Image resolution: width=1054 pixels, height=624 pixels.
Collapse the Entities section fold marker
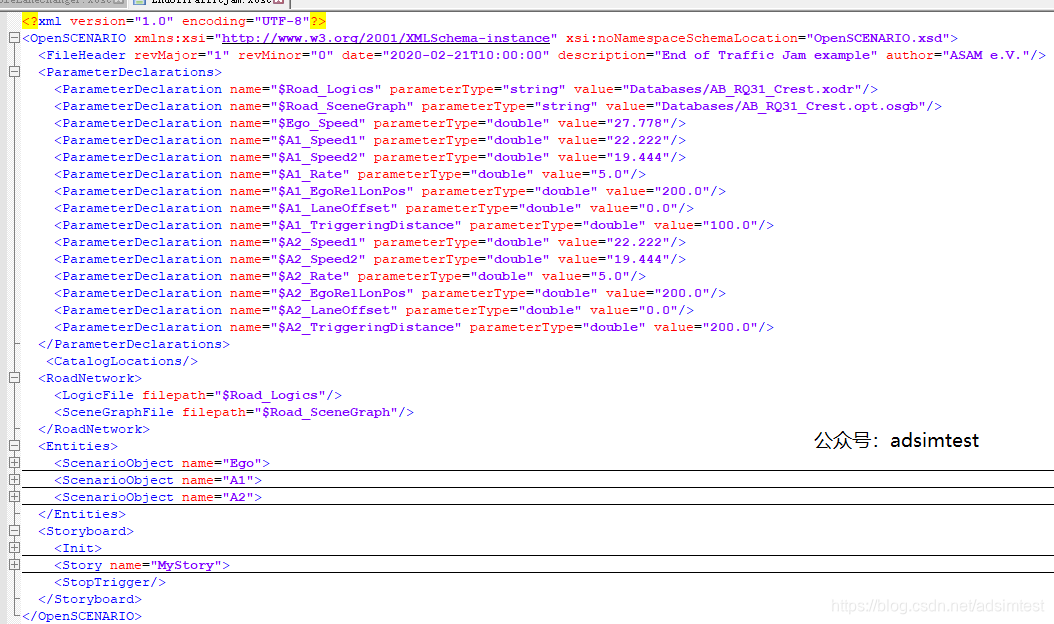pyautogui.click(x=14, y=446)
